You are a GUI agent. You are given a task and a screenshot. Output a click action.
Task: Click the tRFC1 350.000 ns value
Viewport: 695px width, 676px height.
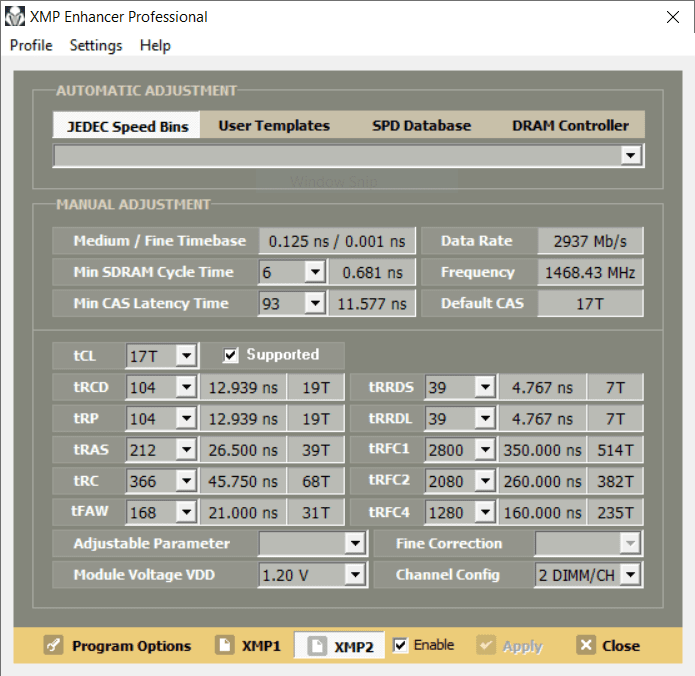543,450
